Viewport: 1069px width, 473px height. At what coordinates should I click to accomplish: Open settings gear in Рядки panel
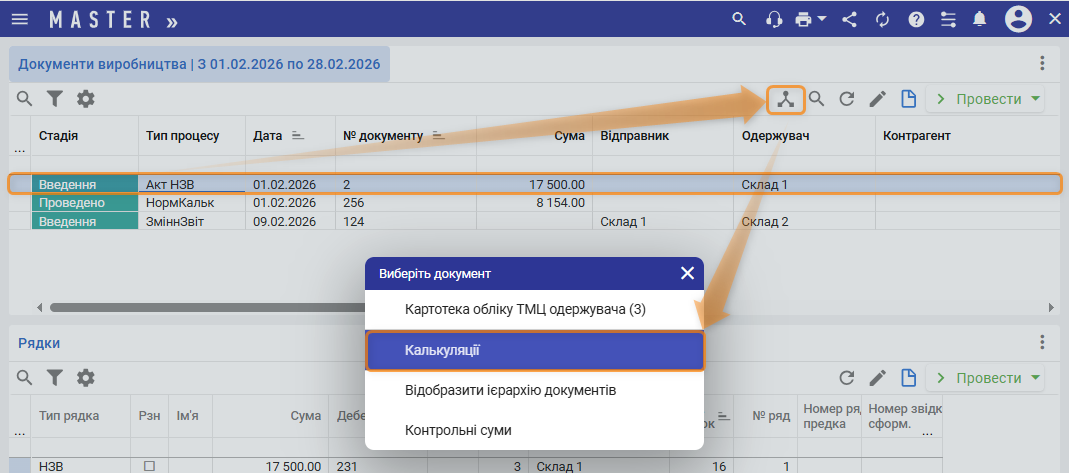86,377
